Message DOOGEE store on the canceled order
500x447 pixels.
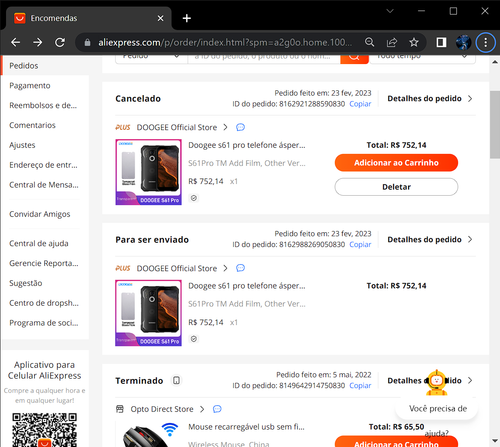tap(240, 127)
